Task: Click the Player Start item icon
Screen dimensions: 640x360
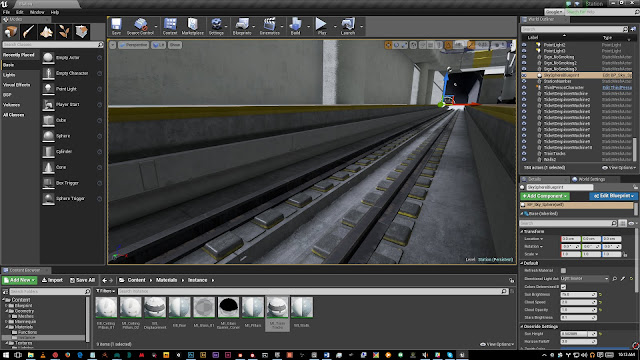Action: (48, 104)
